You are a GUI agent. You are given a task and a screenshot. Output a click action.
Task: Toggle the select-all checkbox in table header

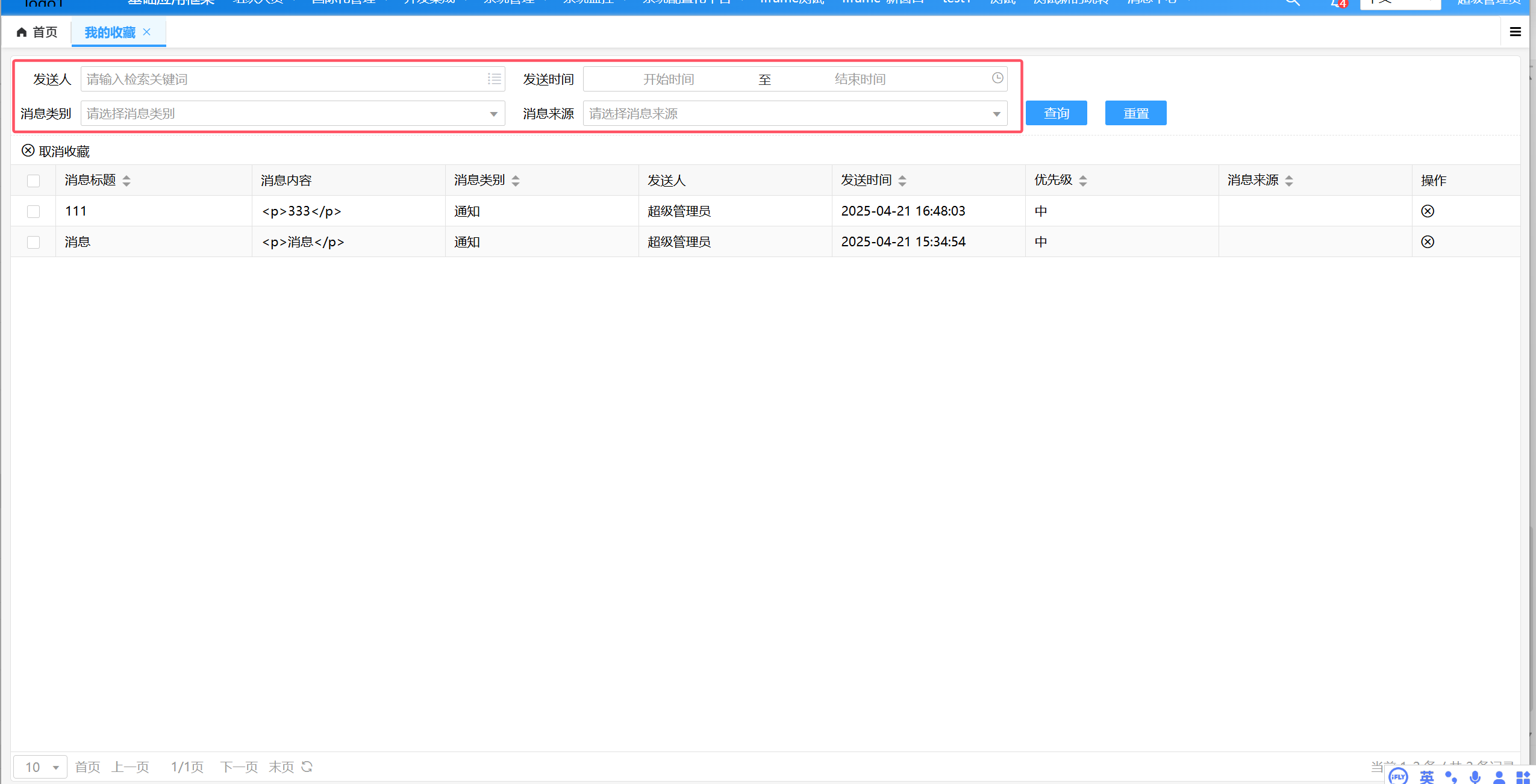[x=34, y=181]
